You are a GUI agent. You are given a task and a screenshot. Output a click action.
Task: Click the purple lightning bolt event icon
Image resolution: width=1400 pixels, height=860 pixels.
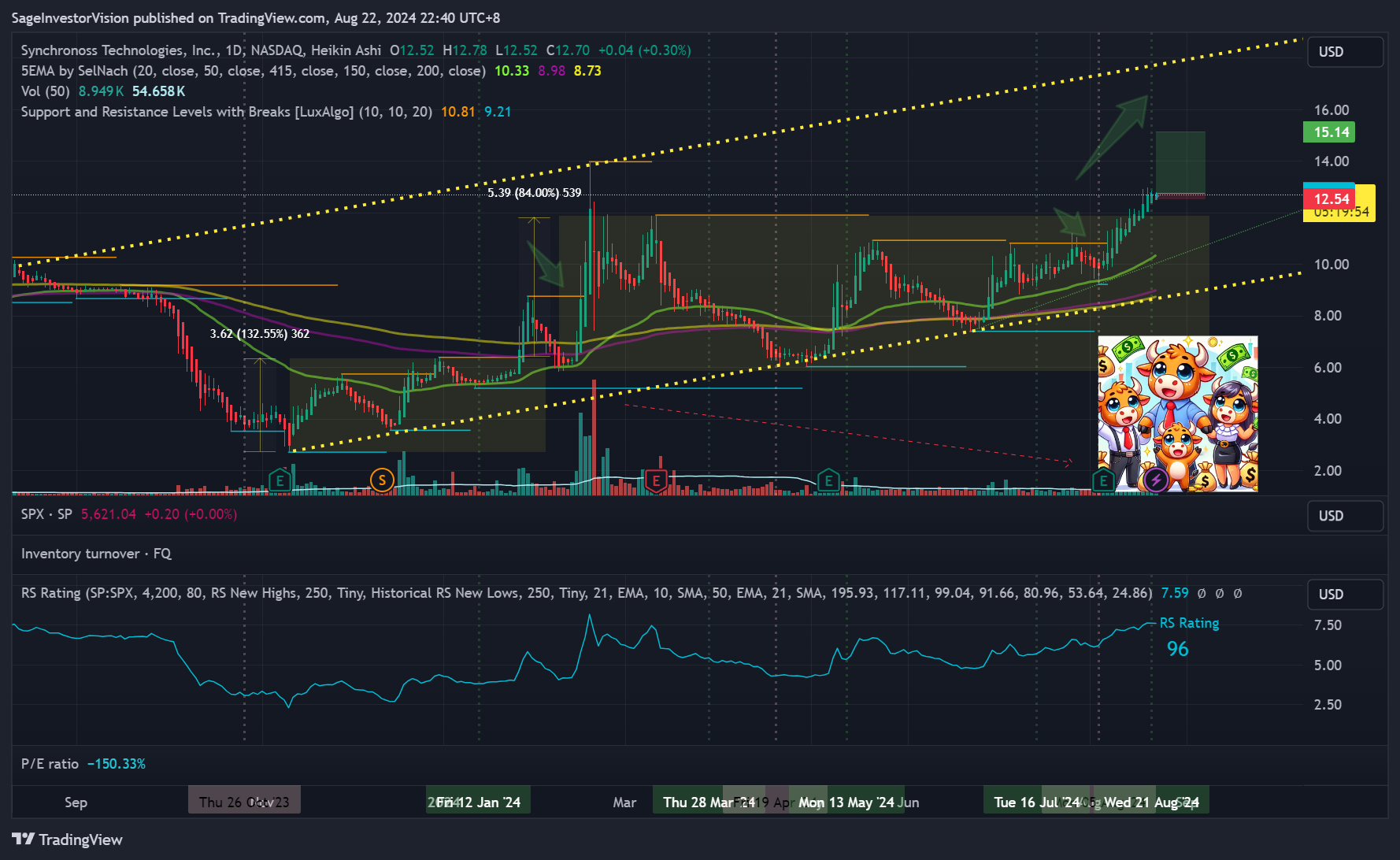(x=1155, y=479)
